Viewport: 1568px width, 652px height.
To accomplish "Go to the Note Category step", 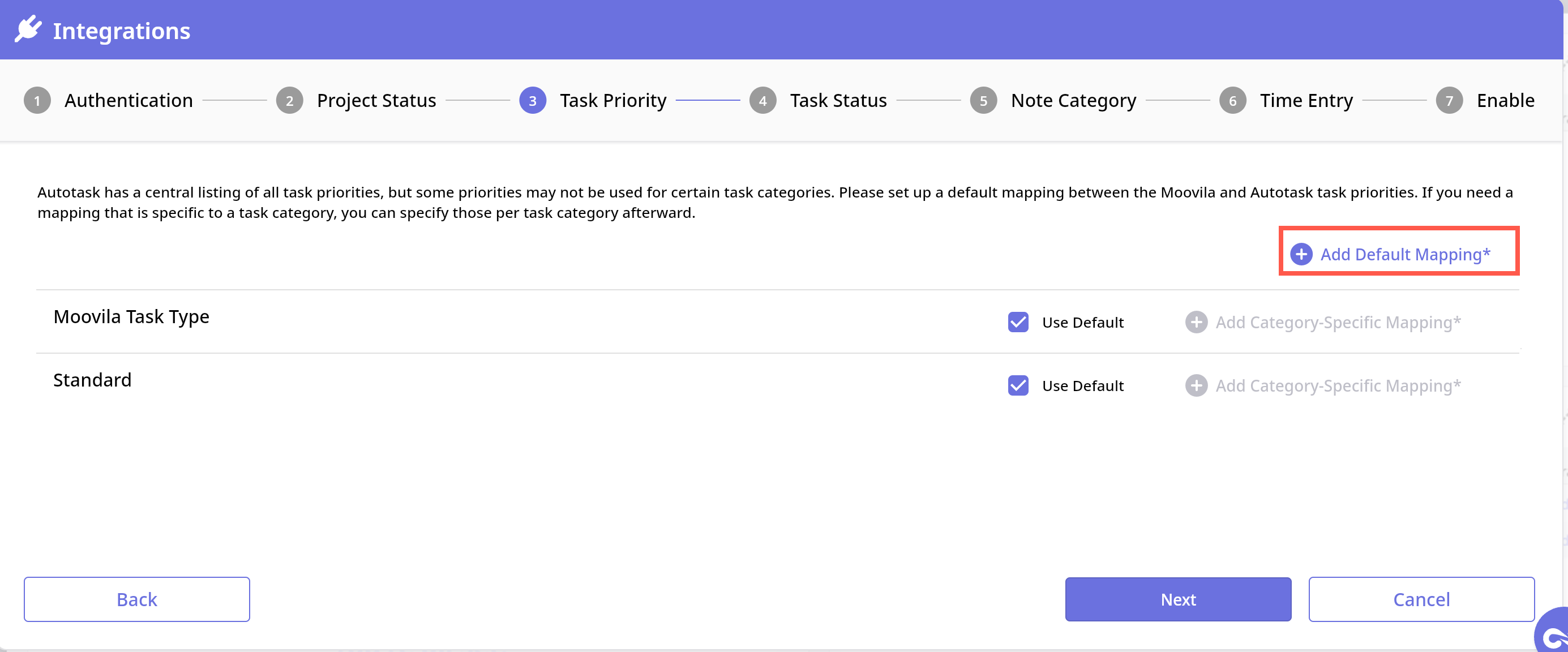I will (x=1073, y=100).
